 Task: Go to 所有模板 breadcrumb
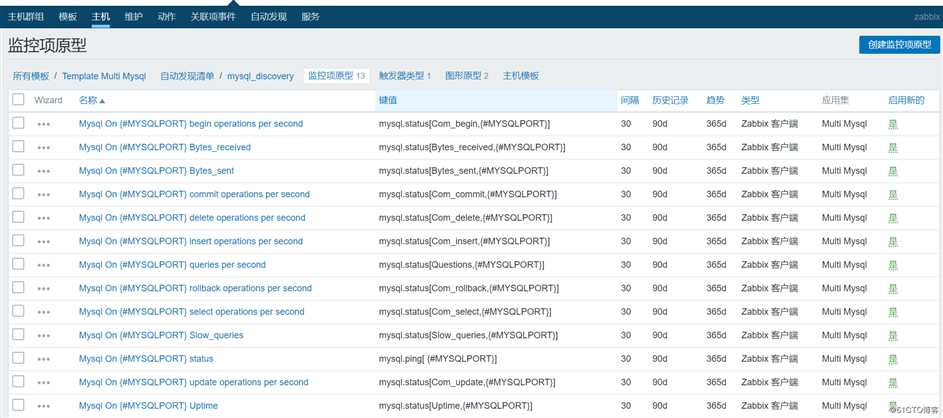(x=31, y=76)
